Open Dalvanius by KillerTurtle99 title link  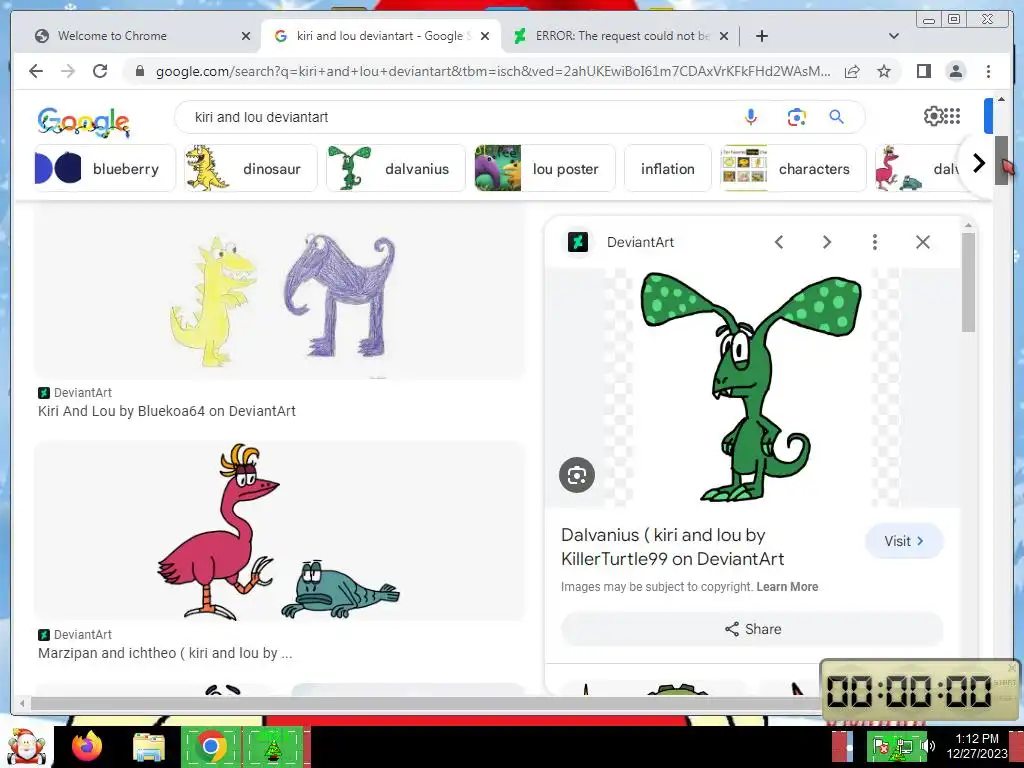tap(673, 547)
